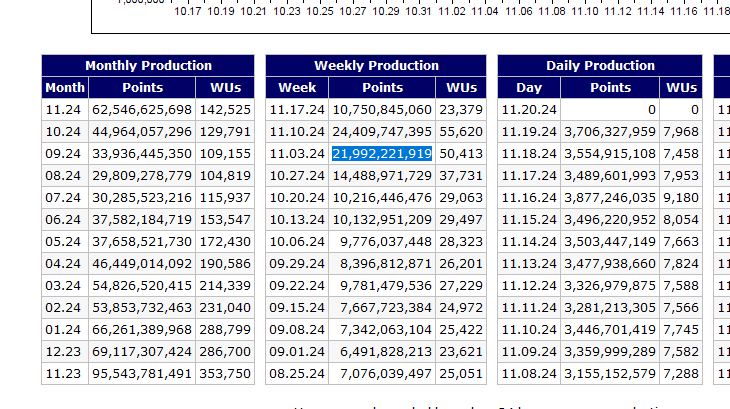Click monthly points 37,582,184,719

point(142,220)
